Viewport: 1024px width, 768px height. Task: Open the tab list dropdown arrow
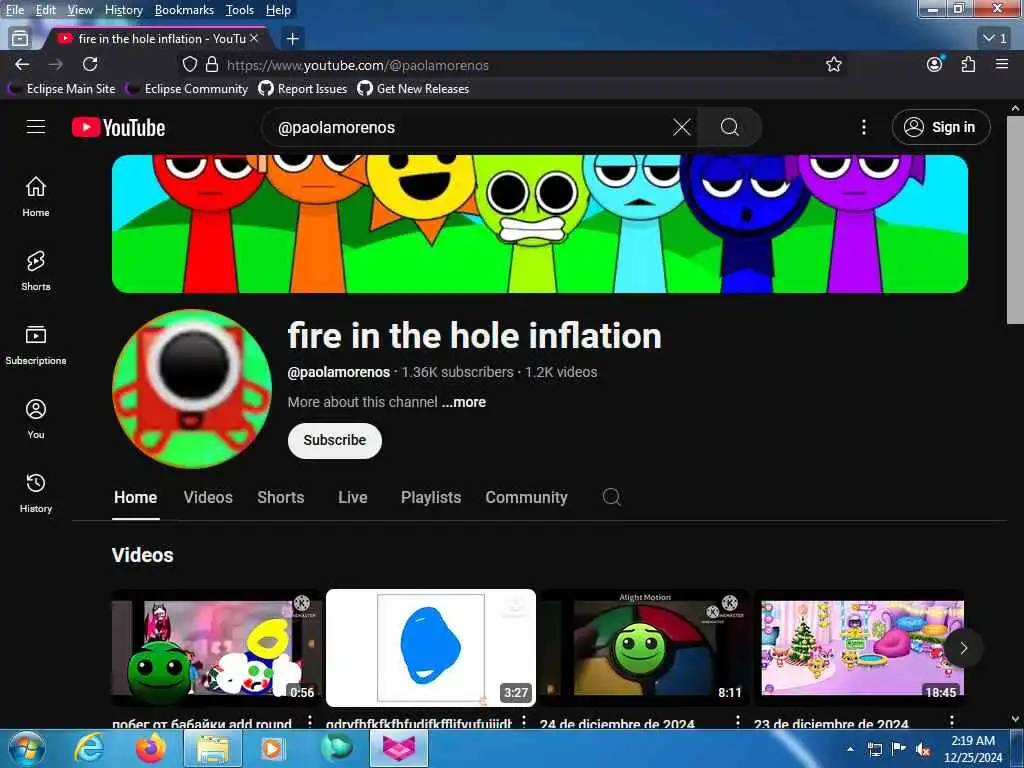tap(995, 39)
